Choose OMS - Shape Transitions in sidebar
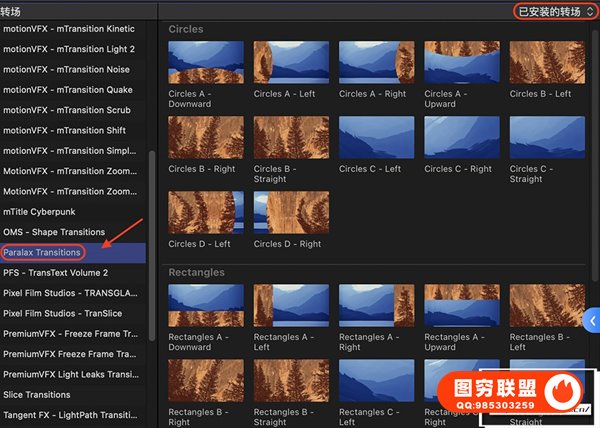The width and height of the screenshot is (600, 428). pyautogui.click(x=55, y=232)
